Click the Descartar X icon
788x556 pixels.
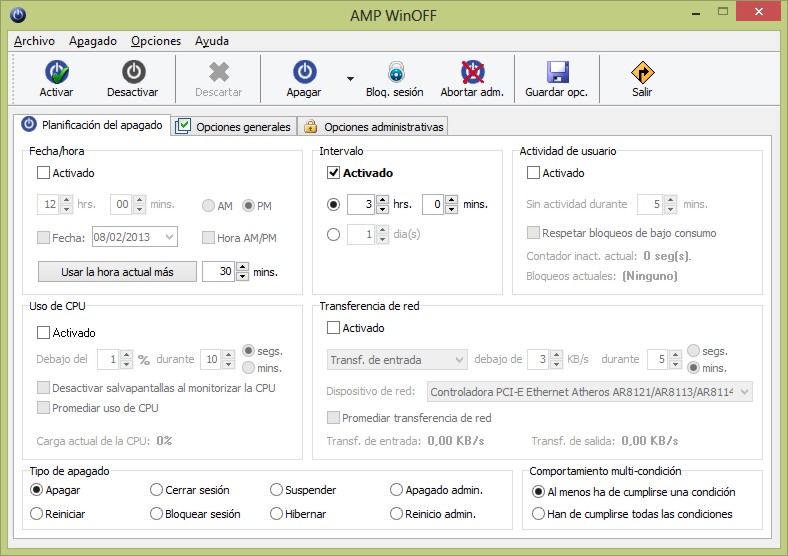(219, 72)
